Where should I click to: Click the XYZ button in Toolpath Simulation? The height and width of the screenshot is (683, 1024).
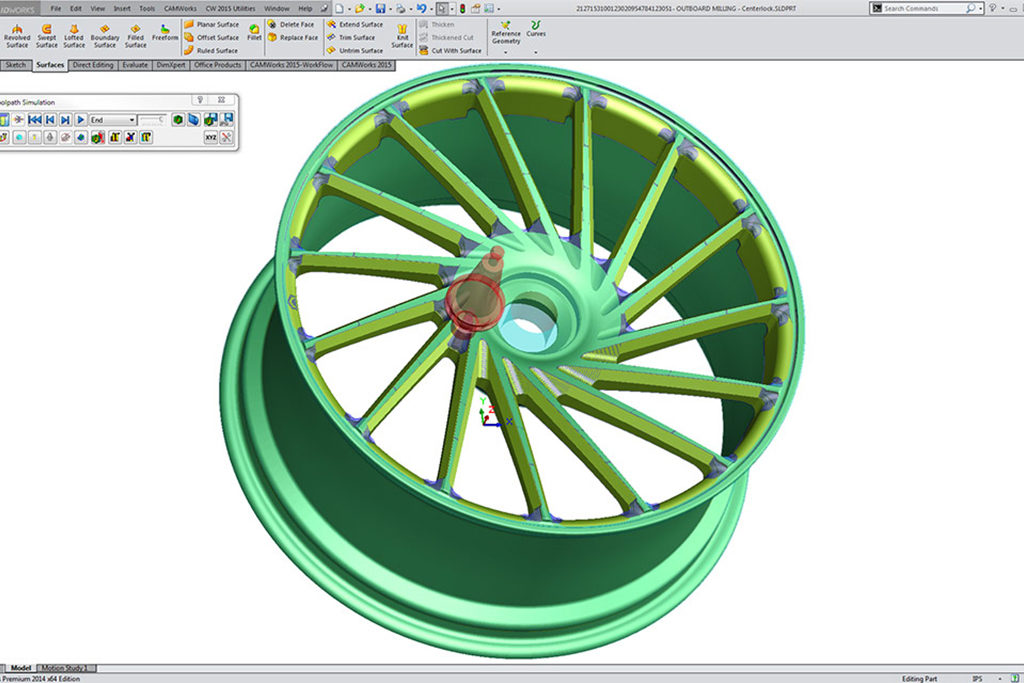coord(210,137)
